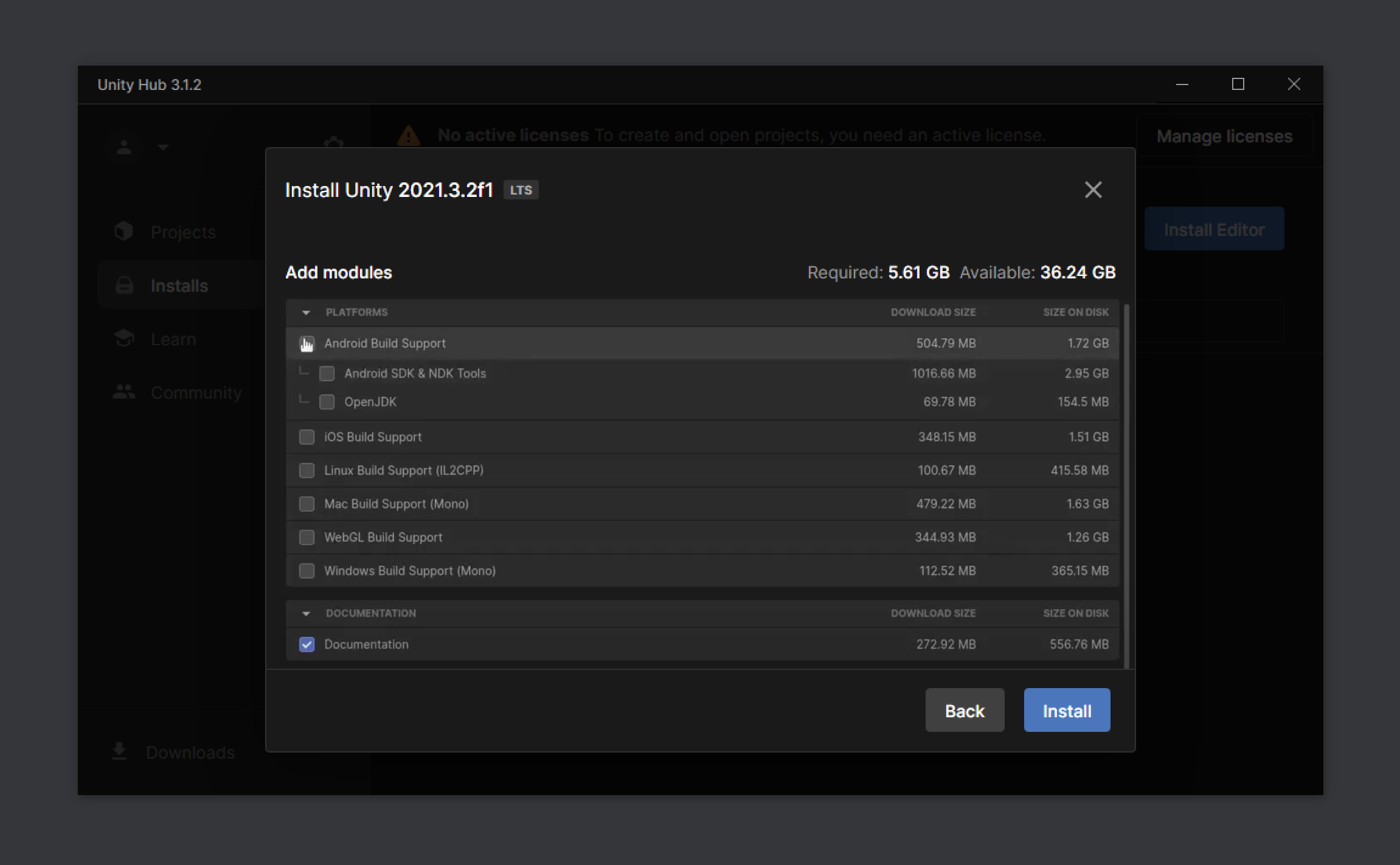Click the Mac Build Support (Mono) label
This screenshot has width=1400, height=865.
397,504
